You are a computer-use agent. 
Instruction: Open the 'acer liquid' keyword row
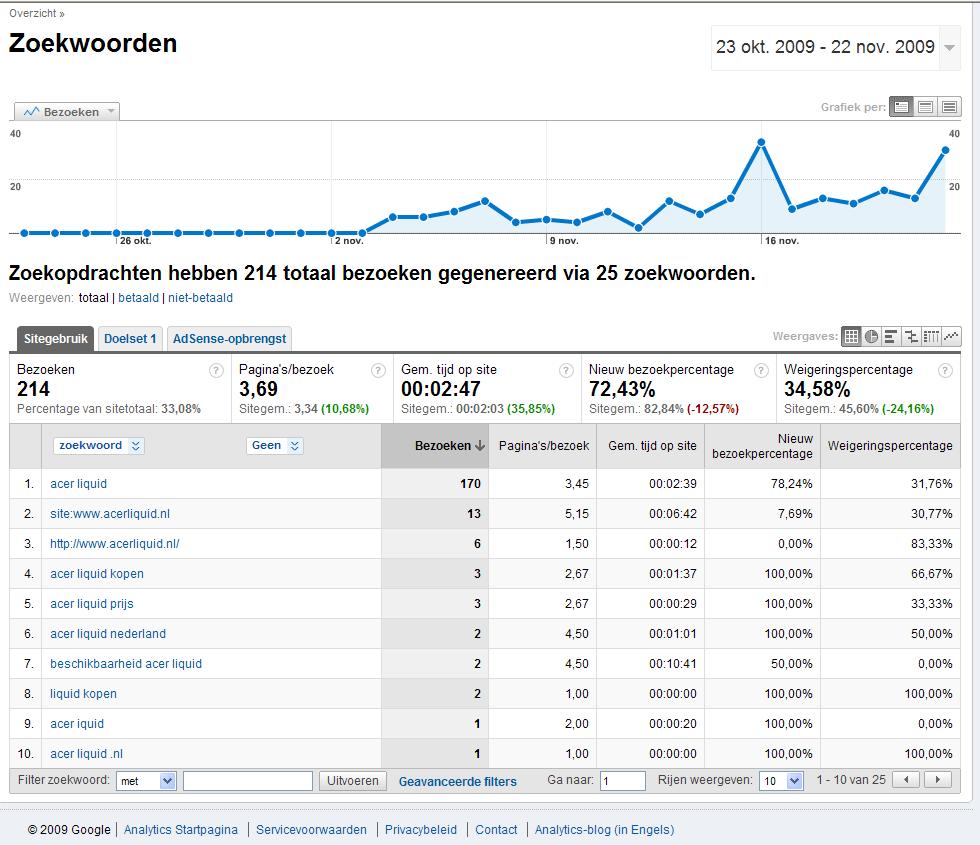click(78, 484)
